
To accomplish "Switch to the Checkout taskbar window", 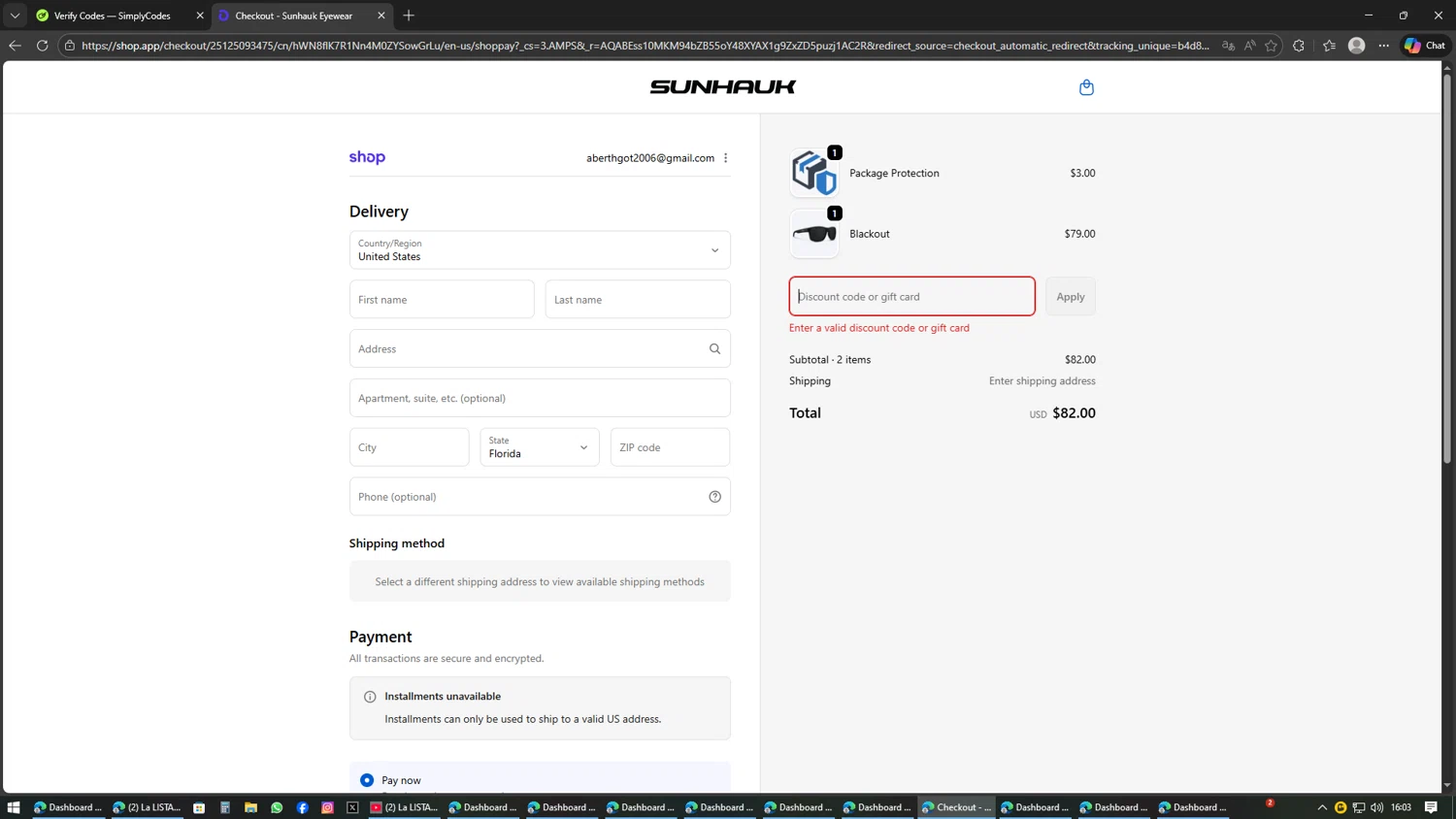I will coord(957,807).
